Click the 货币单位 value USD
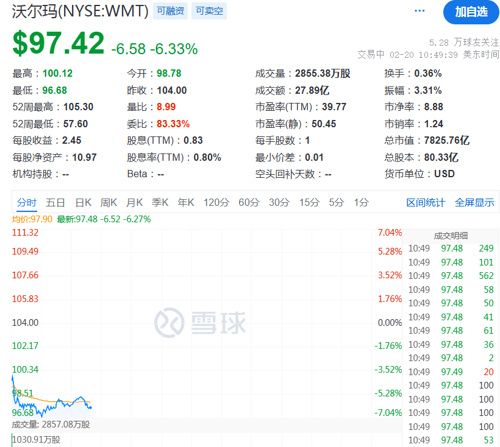 point(444,174)
